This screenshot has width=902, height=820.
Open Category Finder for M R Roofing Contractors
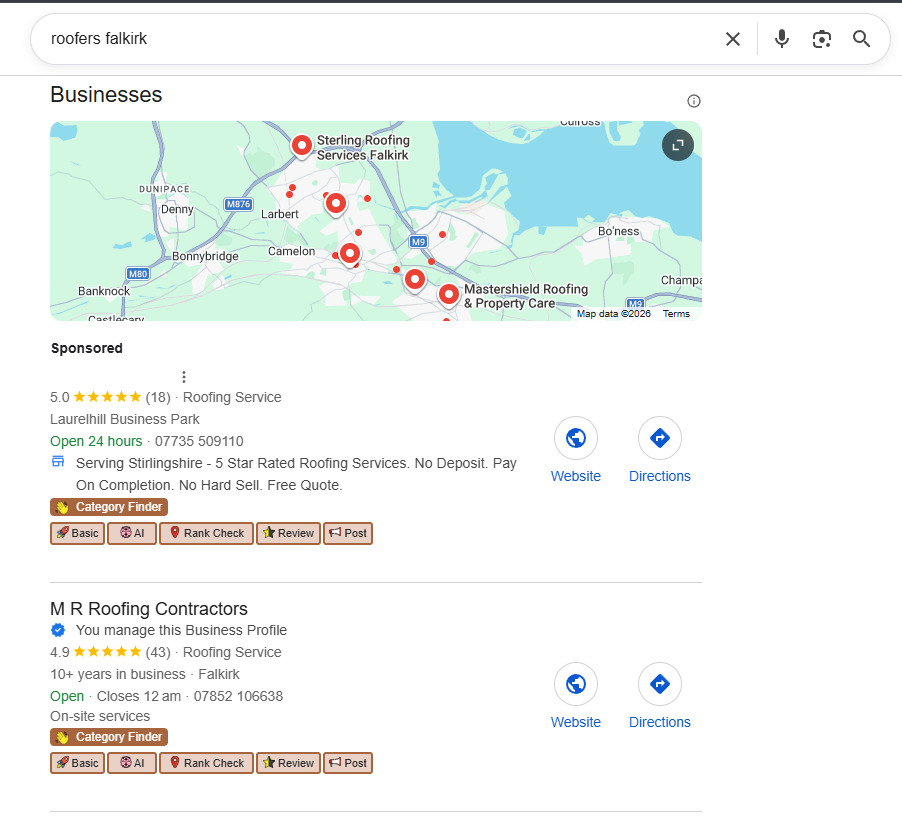[x=108, y=736]
